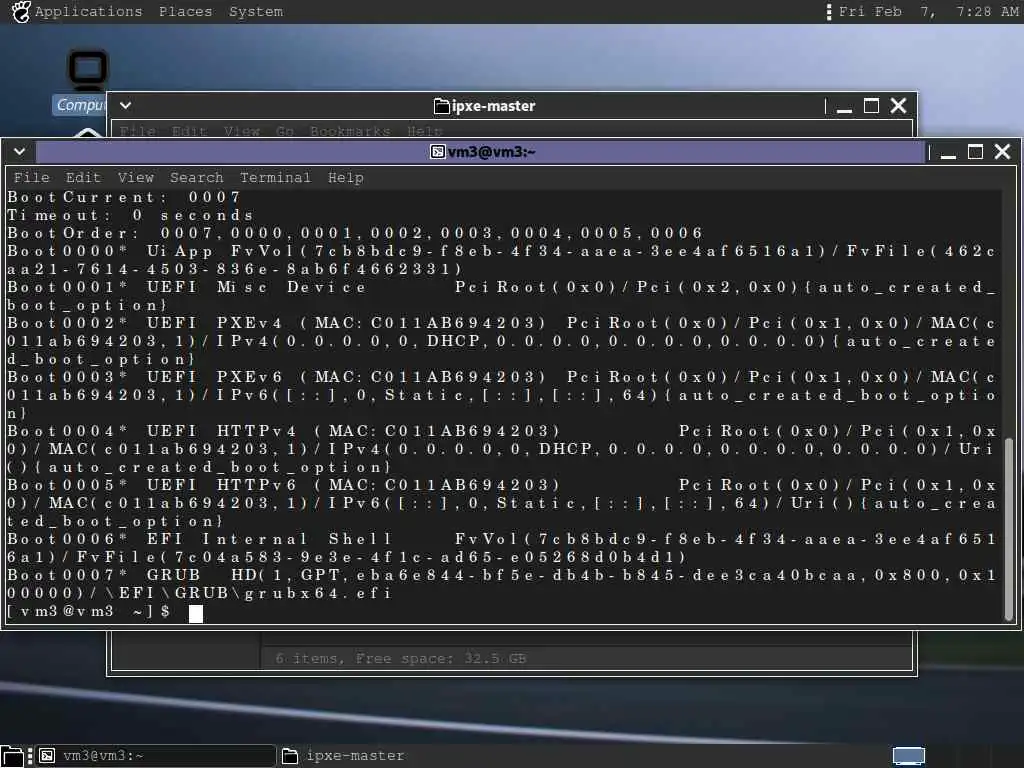Screen dimensions: 1024x768
Task: Click the "Boot0004* UEFI HTTPv4" entry
Action: 502,449
